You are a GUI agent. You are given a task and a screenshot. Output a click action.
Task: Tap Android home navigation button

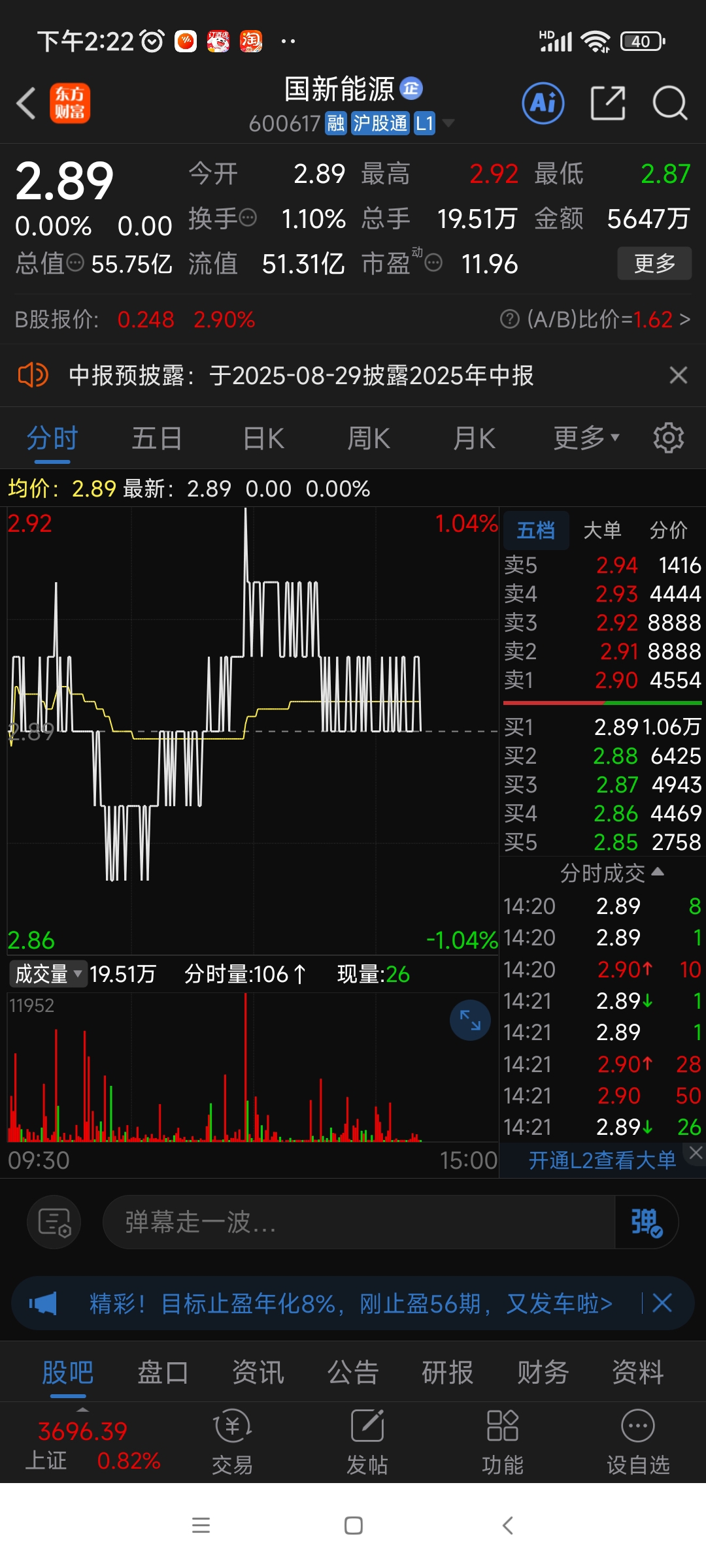point(354,1526)
